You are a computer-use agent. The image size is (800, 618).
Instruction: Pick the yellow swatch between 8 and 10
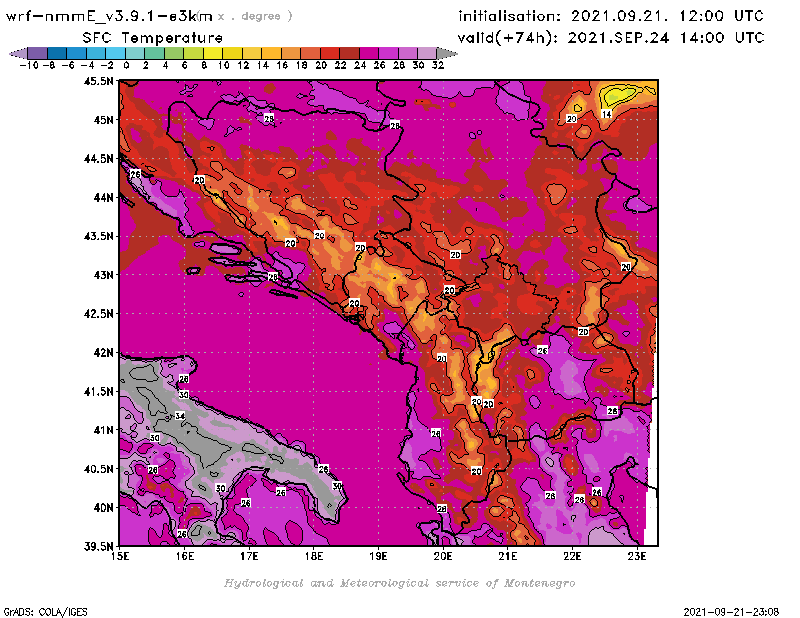point(213,53)
